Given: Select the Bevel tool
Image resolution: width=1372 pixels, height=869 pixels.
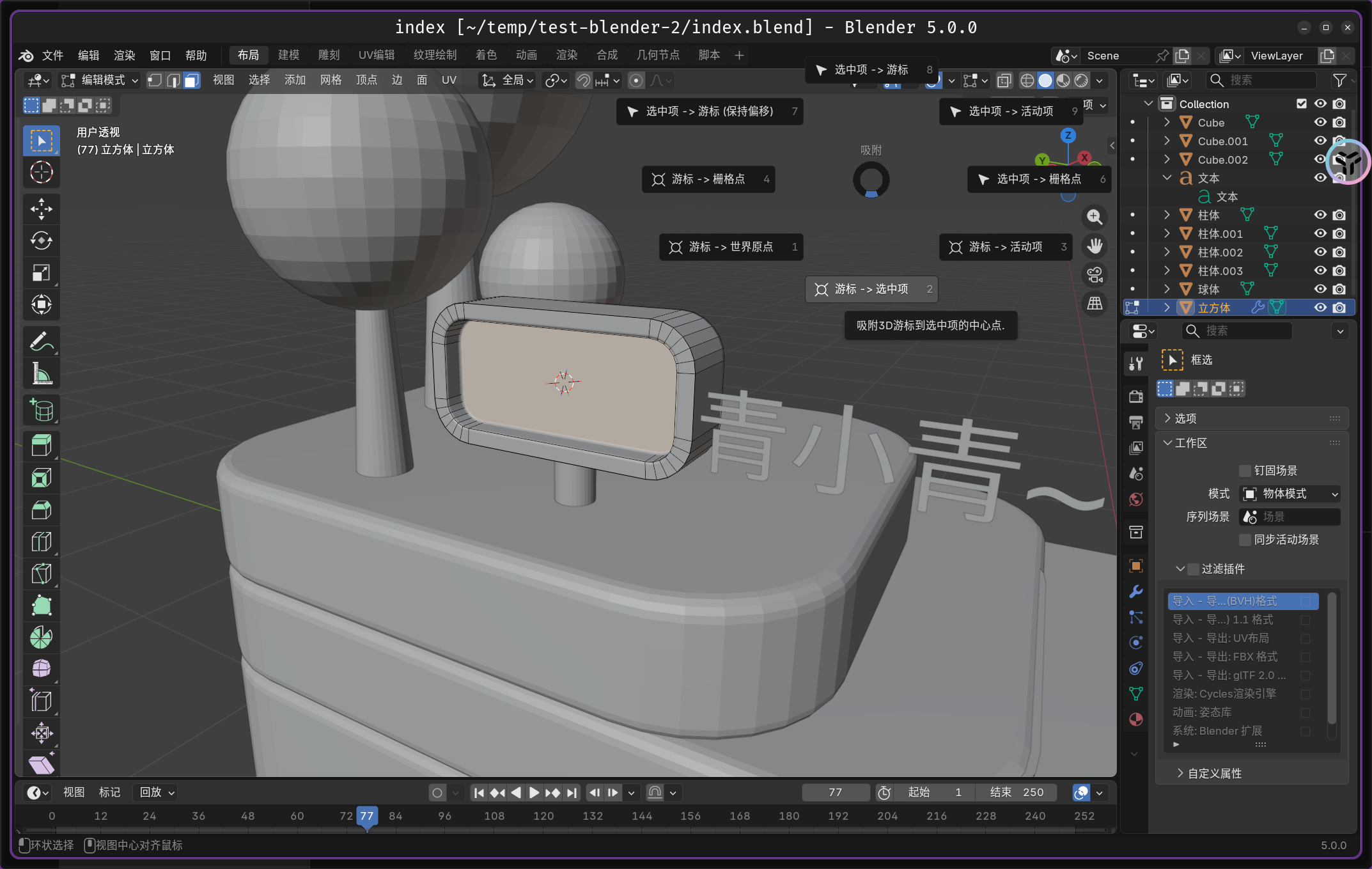Looking at the screenshot, I should pos(42,510).
